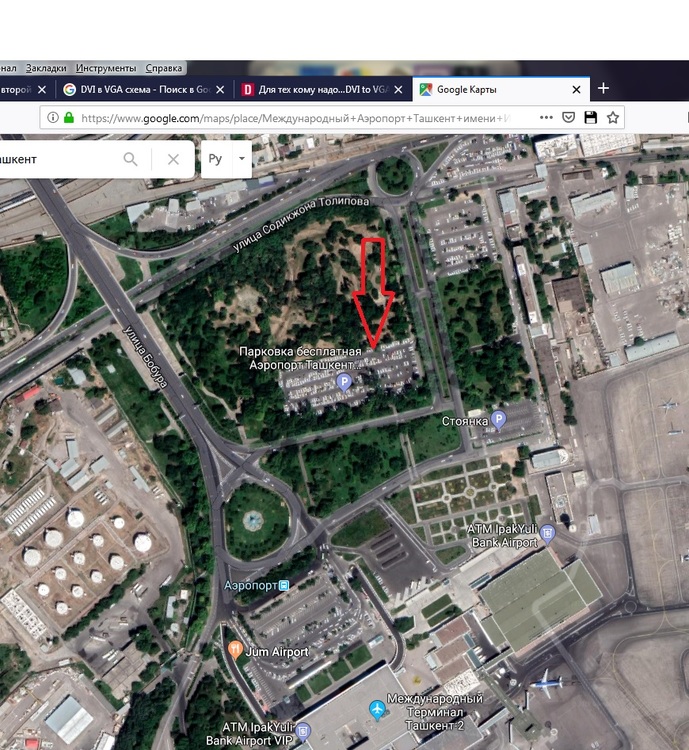Switch to the DVI в VGA схема tab

tap(145, 89)
